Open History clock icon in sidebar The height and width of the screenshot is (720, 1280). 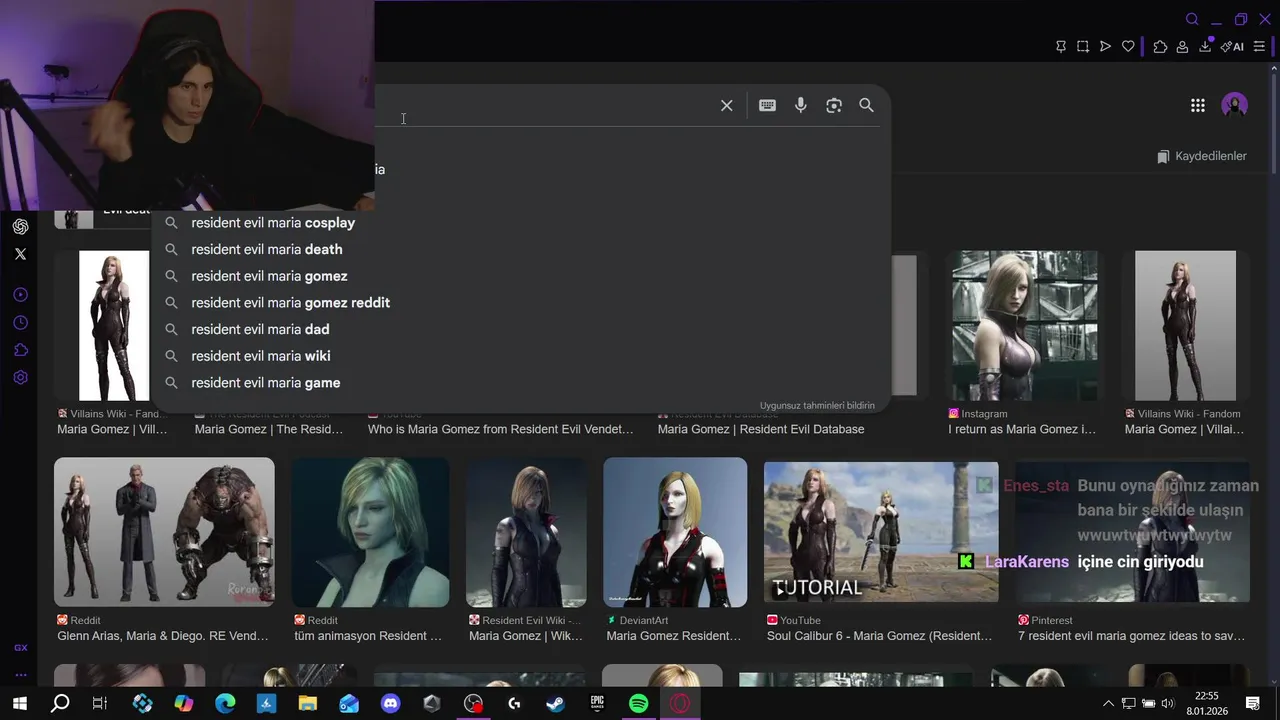[x=20, y=323]
